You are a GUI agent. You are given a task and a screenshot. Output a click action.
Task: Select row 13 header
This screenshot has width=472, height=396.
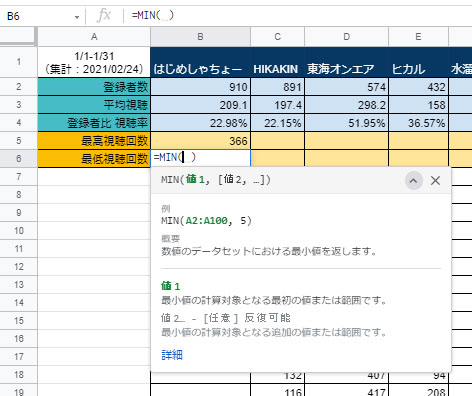click(19, 285)
